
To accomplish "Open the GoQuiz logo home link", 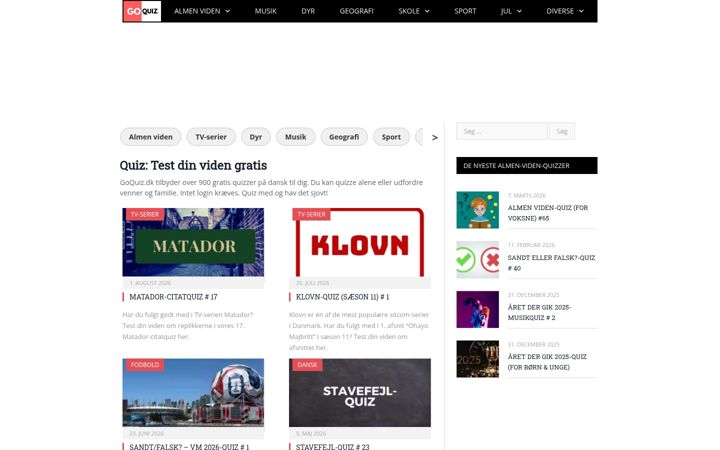I will tap(142, 11).
